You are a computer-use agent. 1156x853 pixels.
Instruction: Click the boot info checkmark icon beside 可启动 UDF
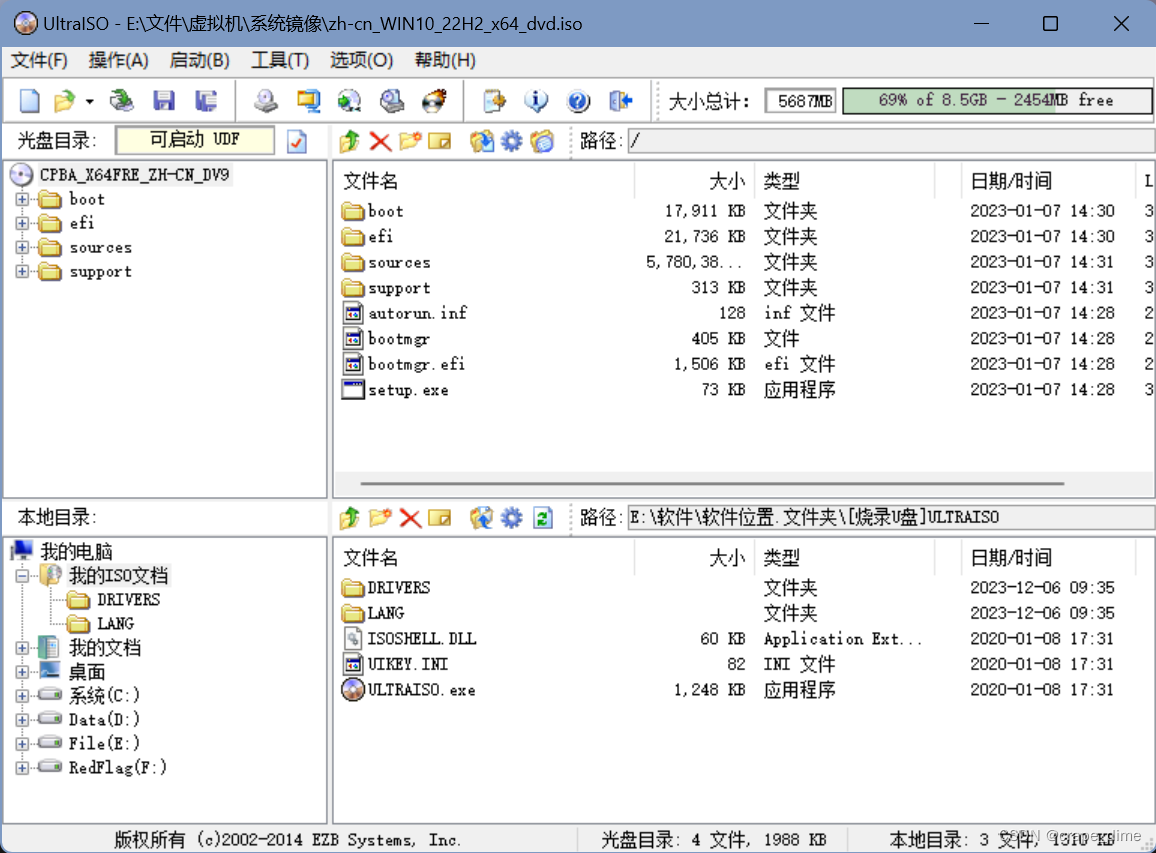coord(297,141)
